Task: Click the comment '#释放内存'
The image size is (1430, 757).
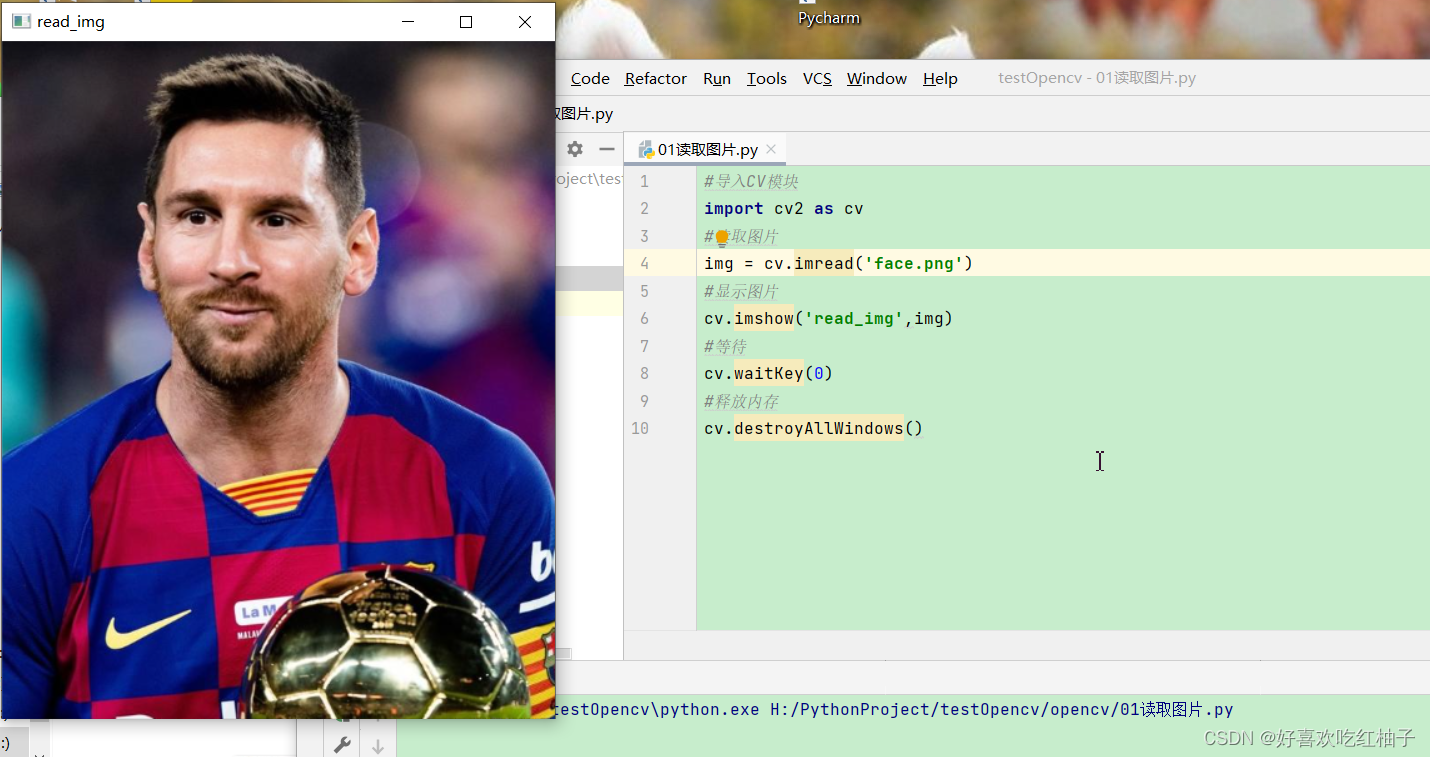Action: pyautogui.click(x=741, y=401)
